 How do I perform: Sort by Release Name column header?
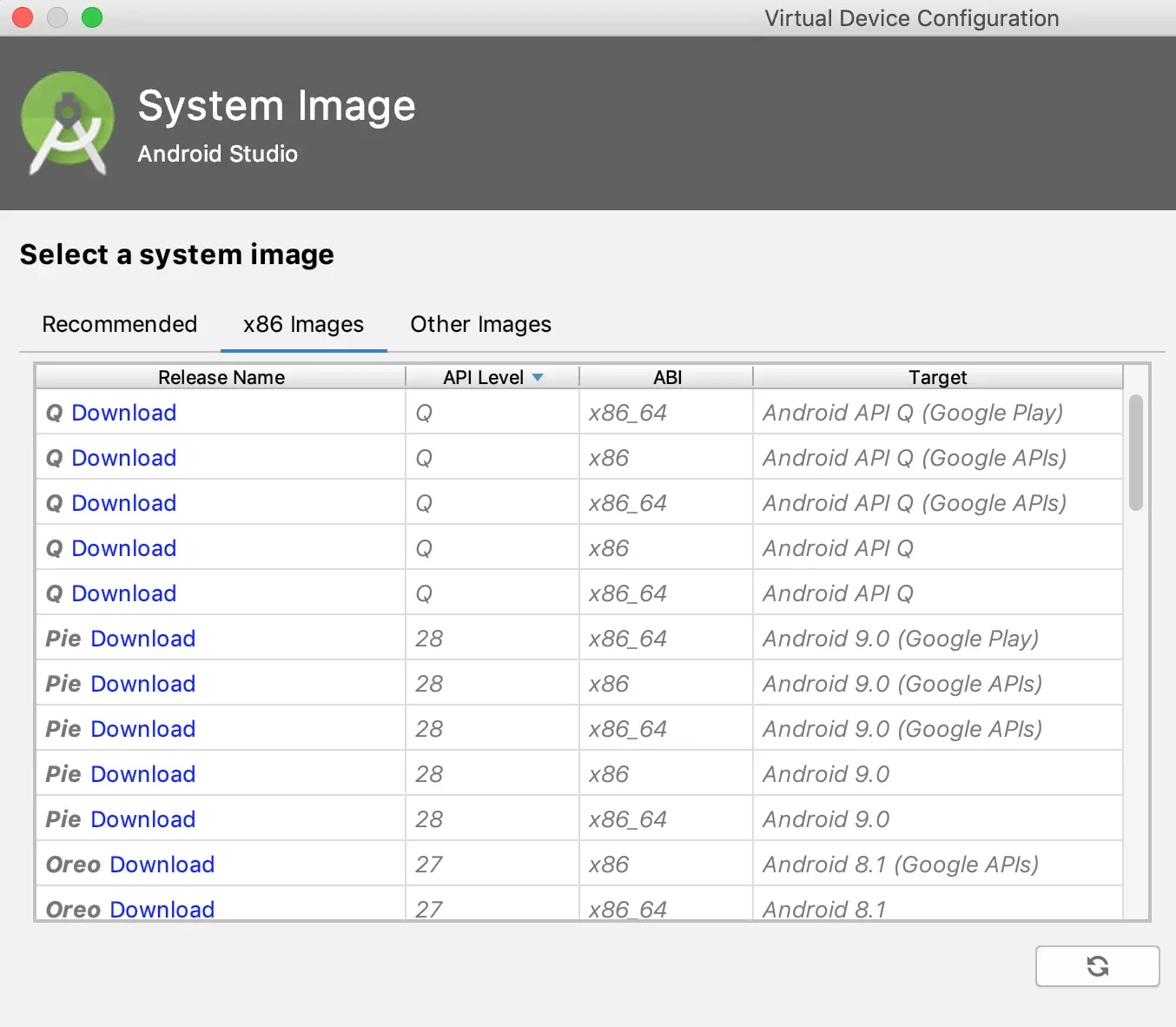click(221, 377)
